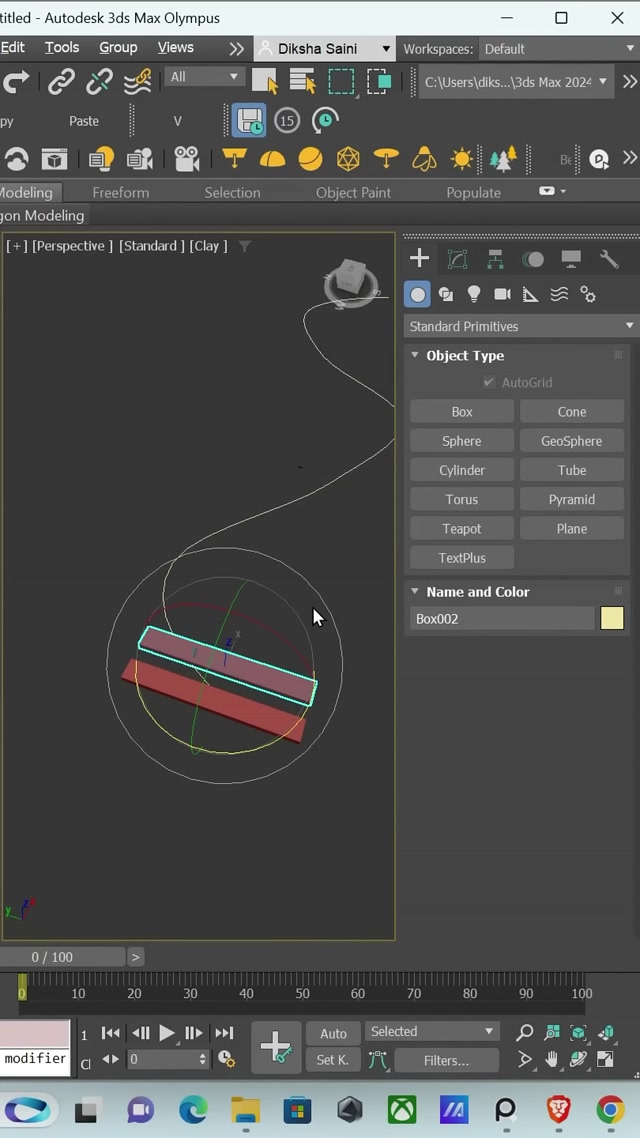
Task: Click the Play Animation button
Action: click(167, 1033)
